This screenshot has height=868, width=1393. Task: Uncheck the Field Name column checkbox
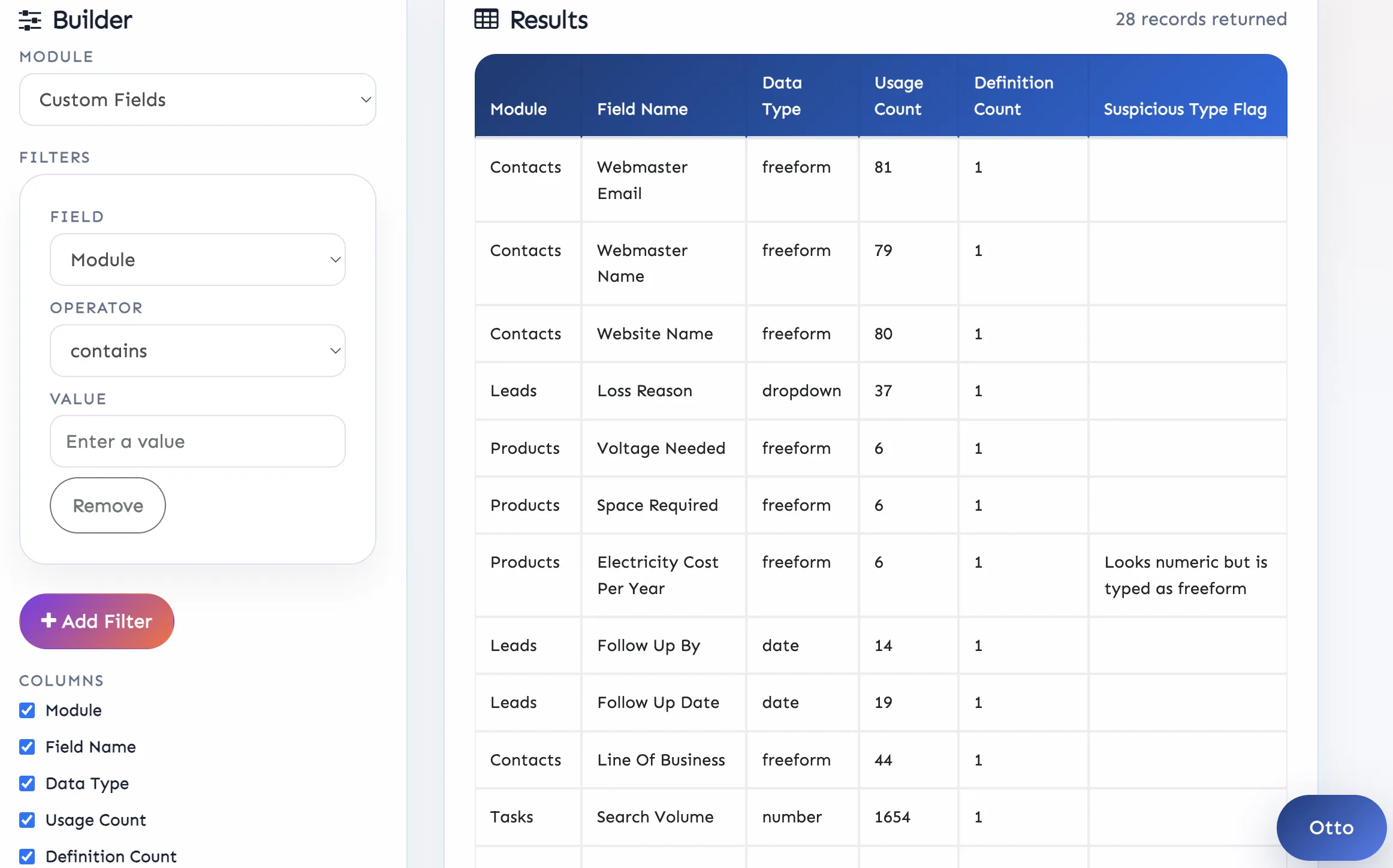(27, 747)
